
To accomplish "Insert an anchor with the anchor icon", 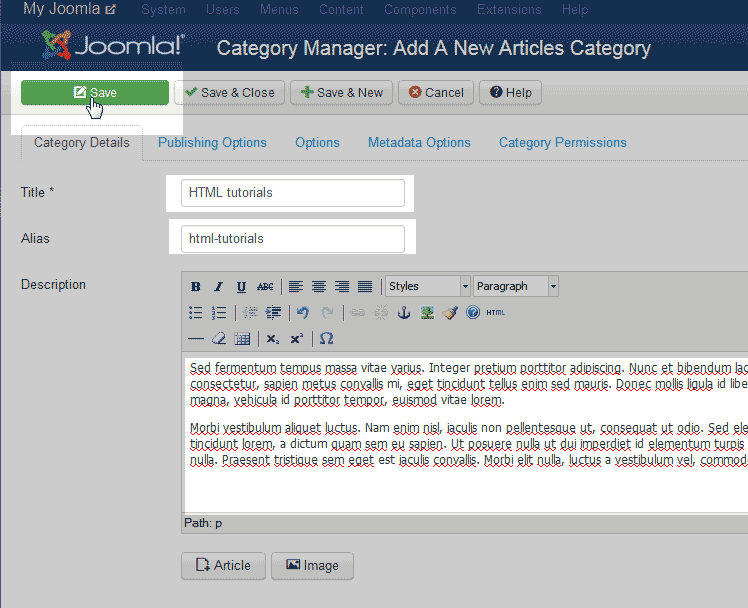I will click(x=404, y=313).
